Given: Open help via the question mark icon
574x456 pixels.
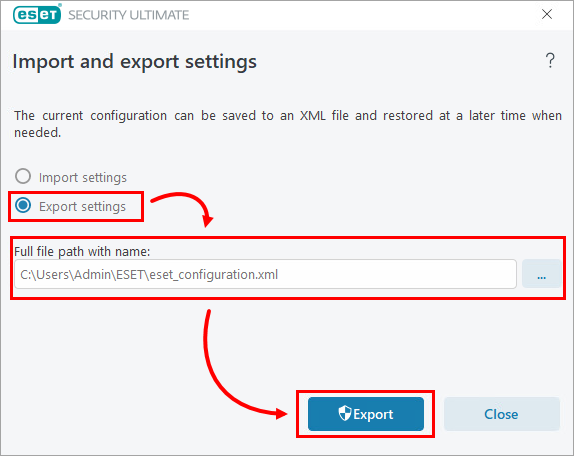Looking at the screenshot, I should 550,61.
